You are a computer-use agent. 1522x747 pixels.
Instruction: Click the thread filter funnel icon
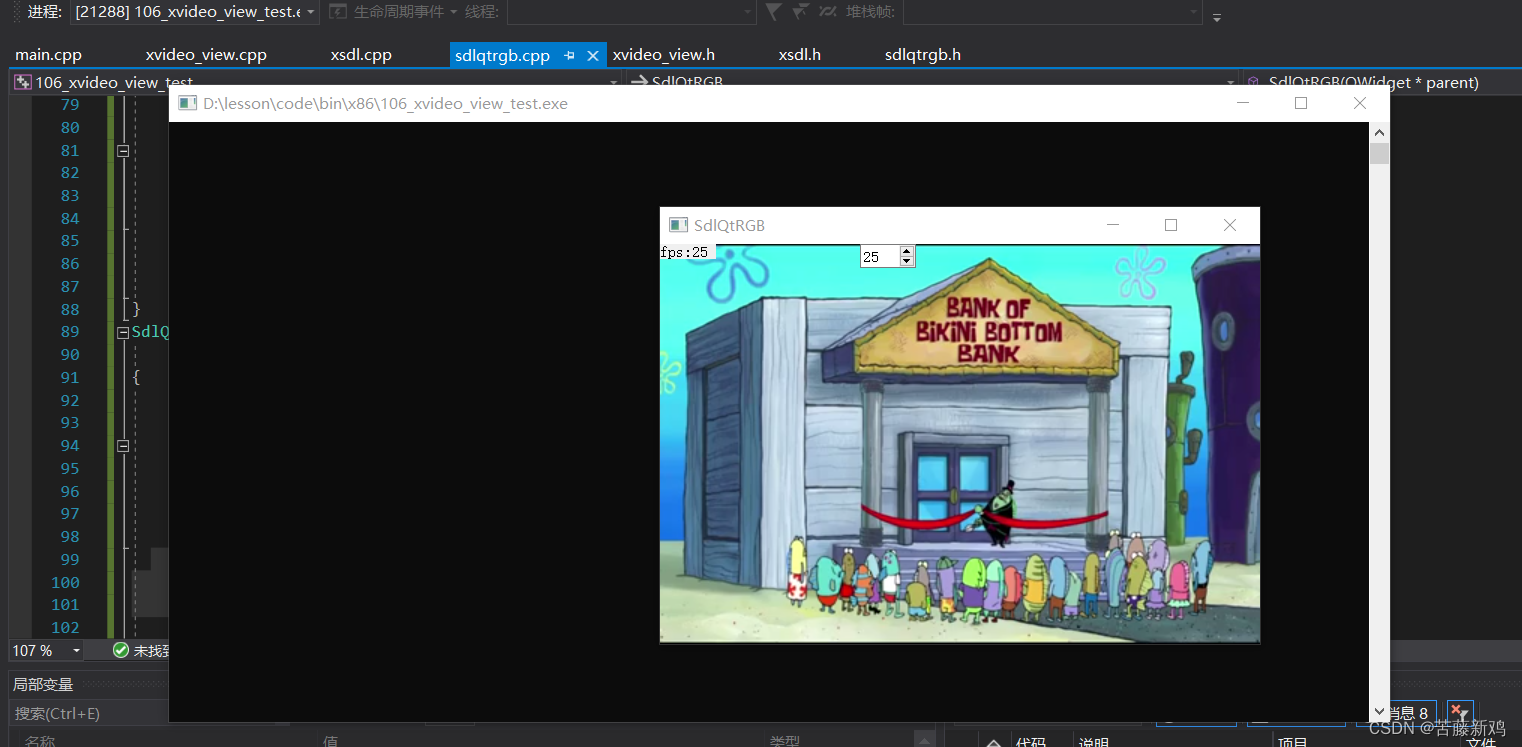point(773,11)
